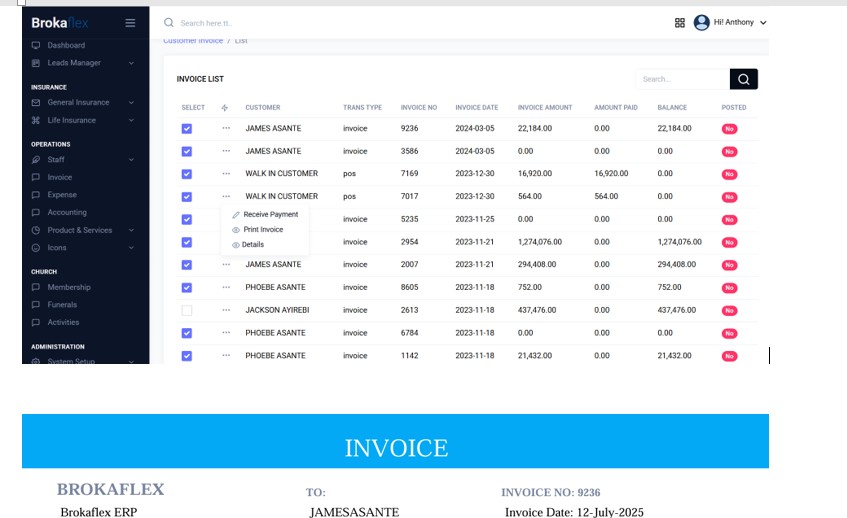Open the apps grid icon in header

(x=680, y=22)
